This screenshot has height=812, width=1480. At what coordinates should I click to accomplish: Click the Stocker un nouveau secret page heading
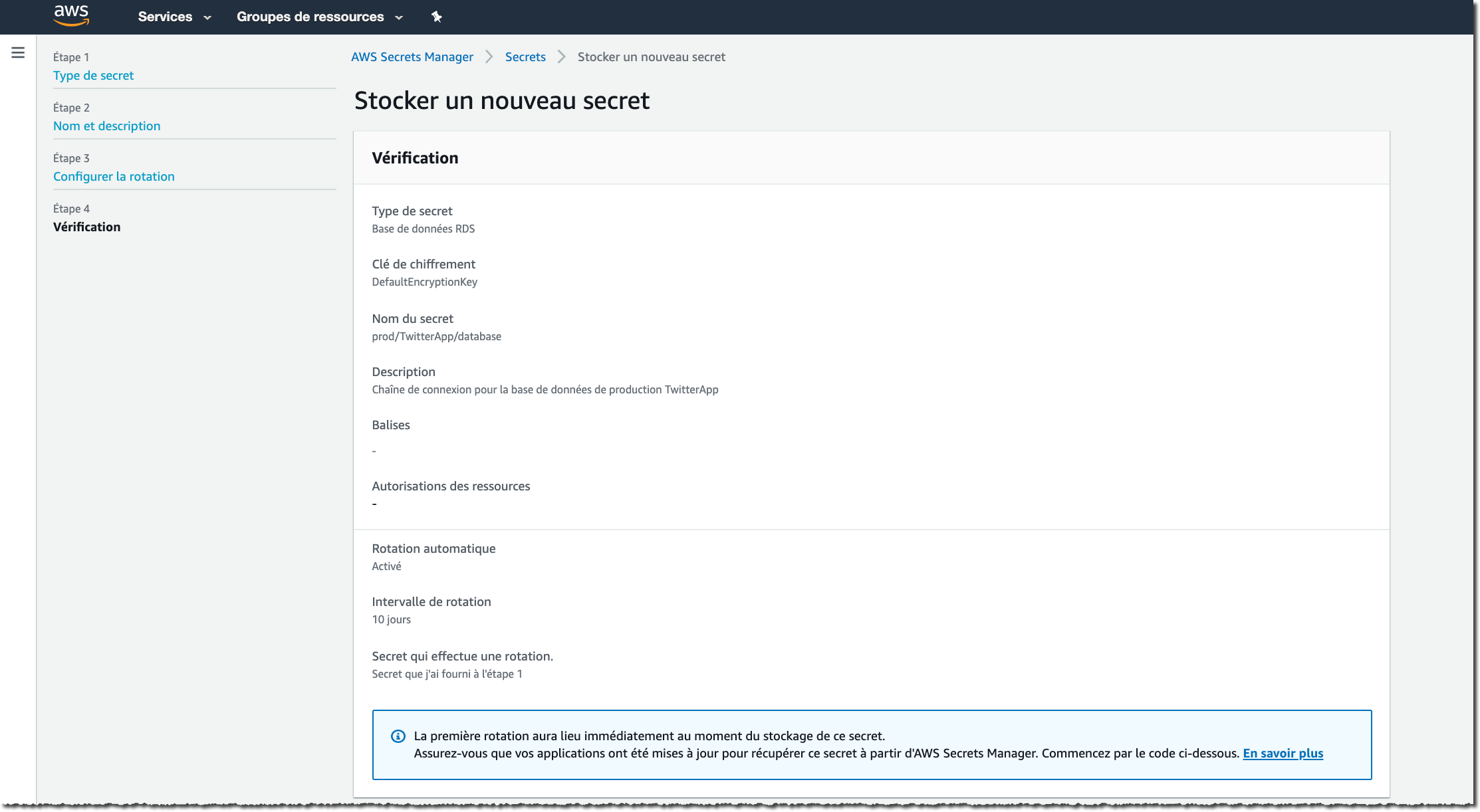coord(502,101)
